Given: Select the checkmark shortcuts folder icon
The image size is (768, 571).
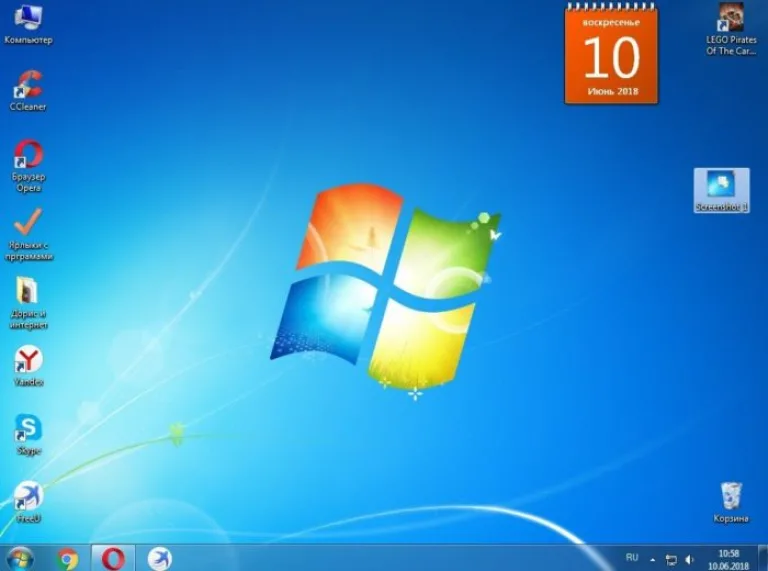Looking at the screenshot, I should pyautogui.click(x=28, y=234).
